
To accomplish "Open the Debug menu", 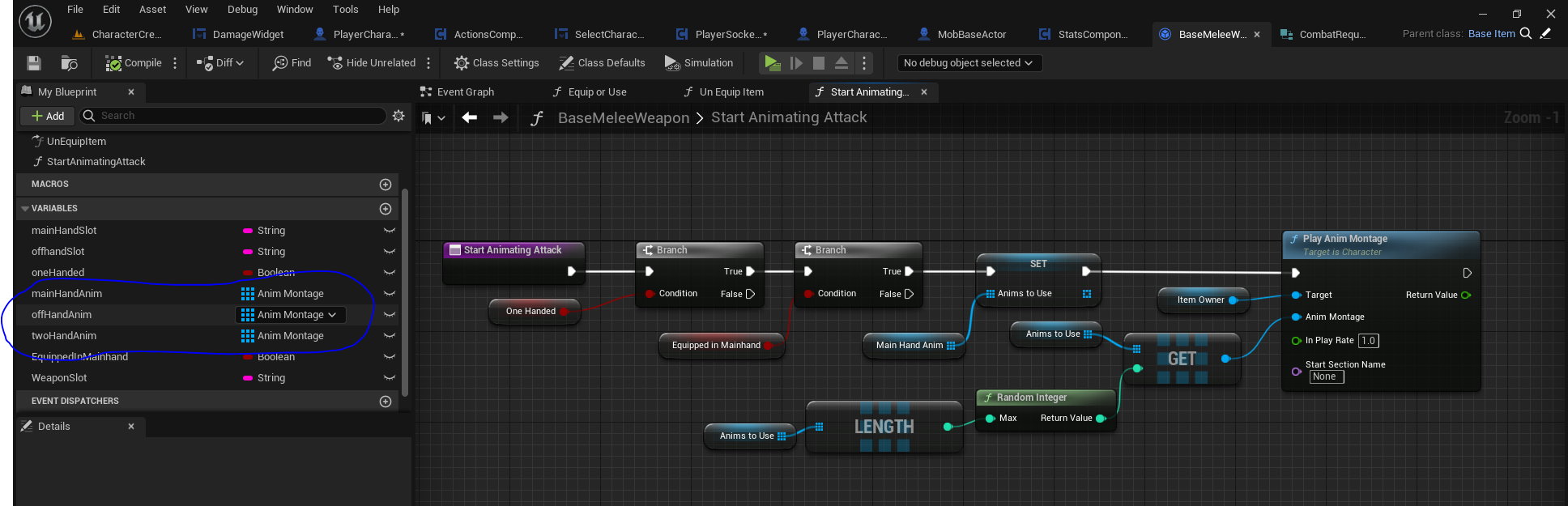I will pyautogui.click(x=242, y=10).
